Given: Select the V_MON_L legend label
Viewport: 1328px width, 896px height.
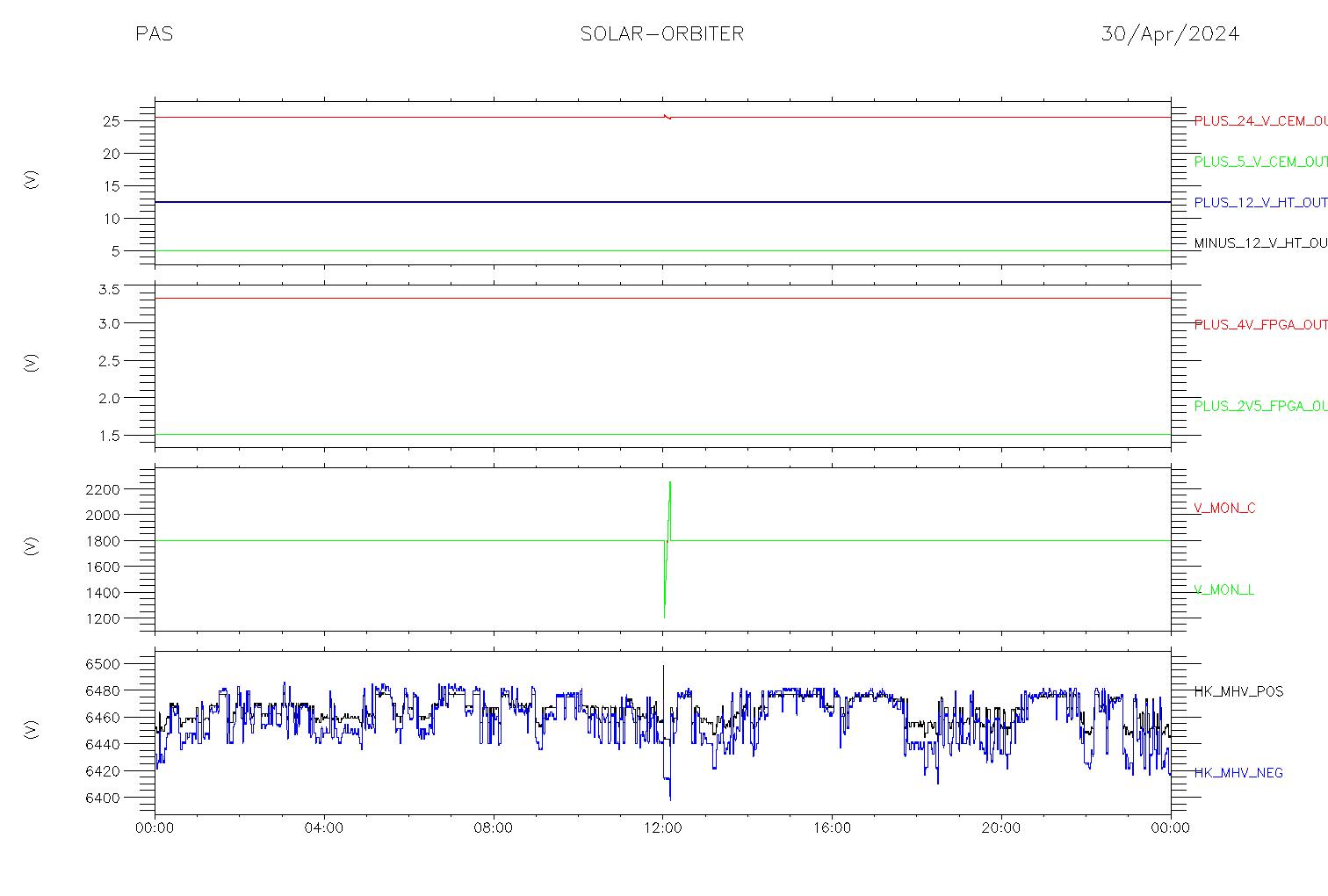Looking at the screenshot, I should (1223, 589).
